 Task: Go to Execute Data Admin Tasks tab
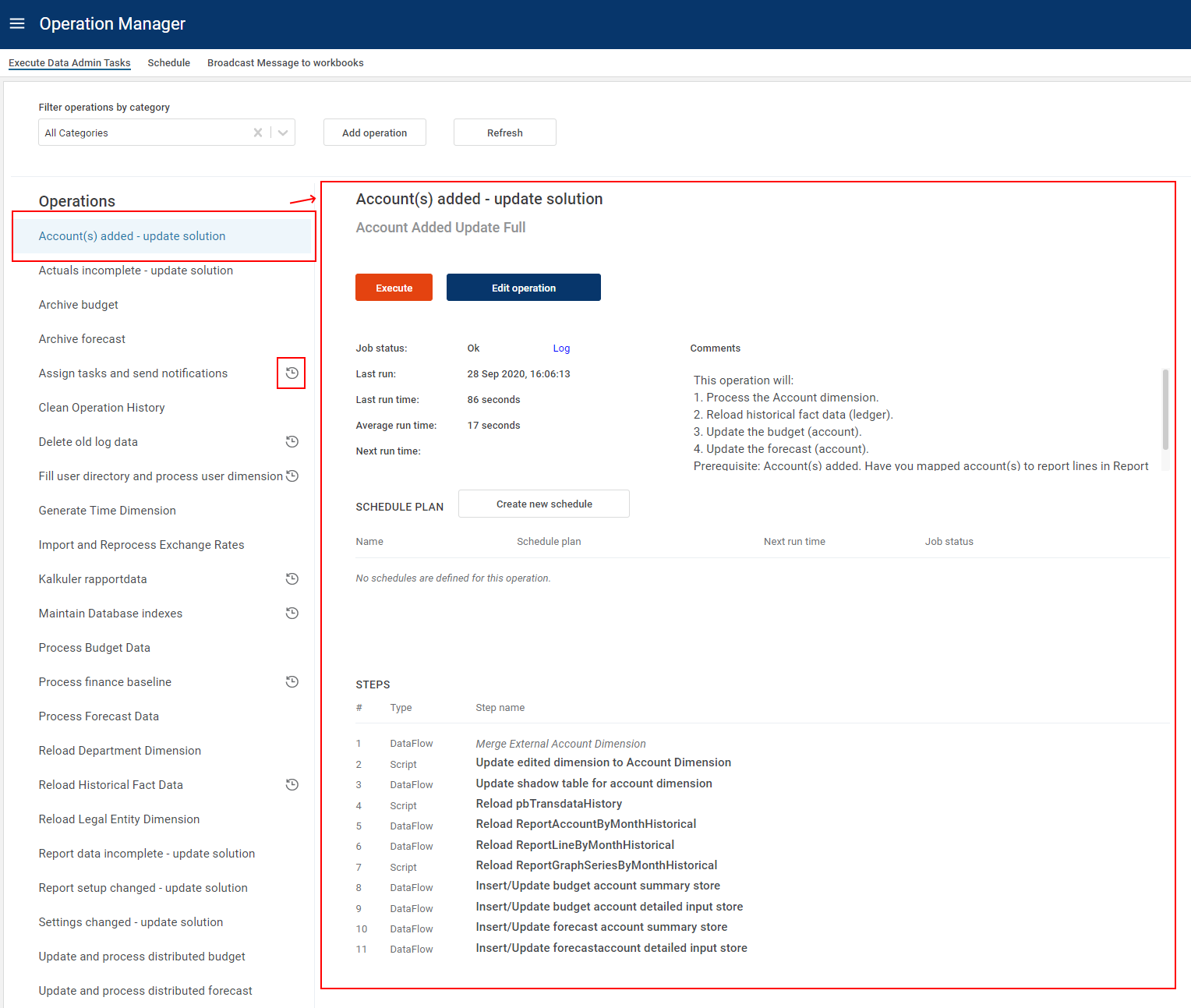click(69, 63)
